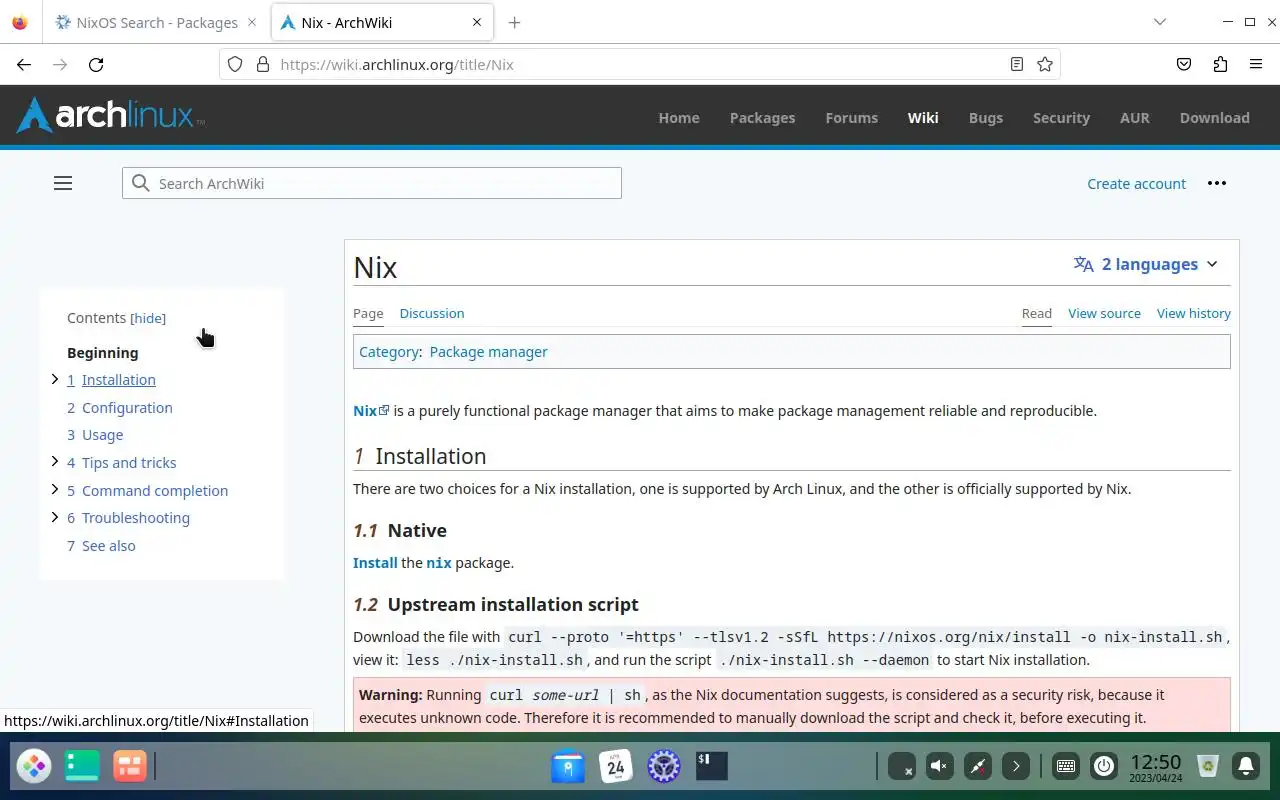Expand Troubleshooting in contents
This screenshot has width=1280, height=800.
pos(55,517)
